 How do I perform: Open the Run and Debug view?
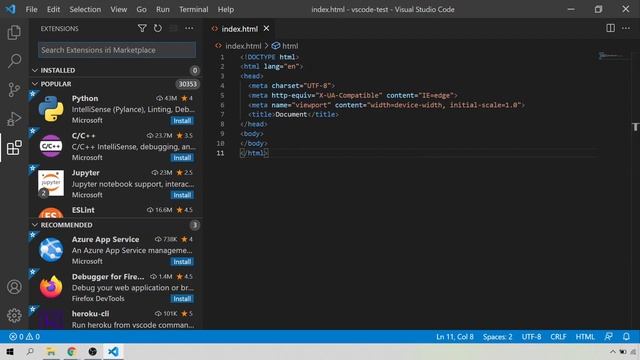[x=14, y=119]
